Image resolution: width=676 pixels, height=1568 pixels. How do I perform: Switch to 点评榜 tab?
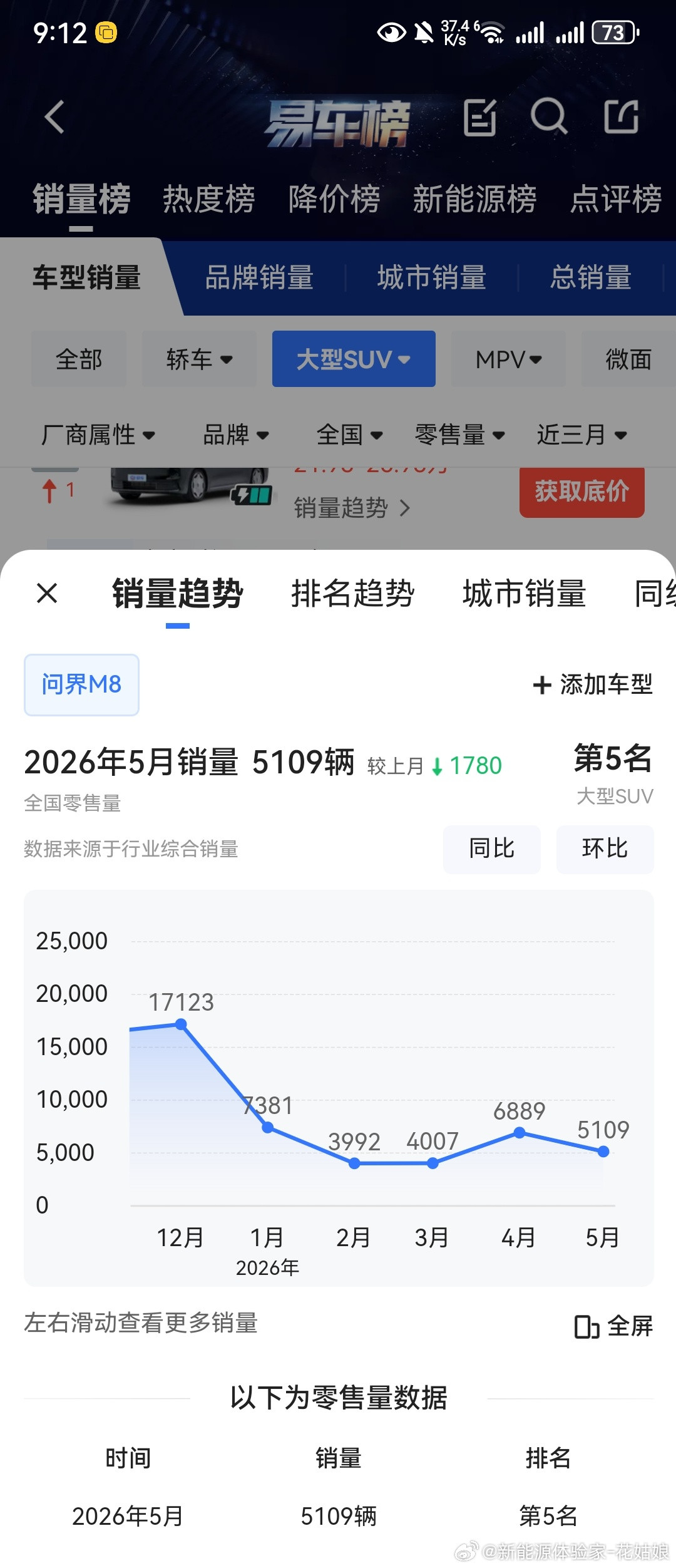616,199
